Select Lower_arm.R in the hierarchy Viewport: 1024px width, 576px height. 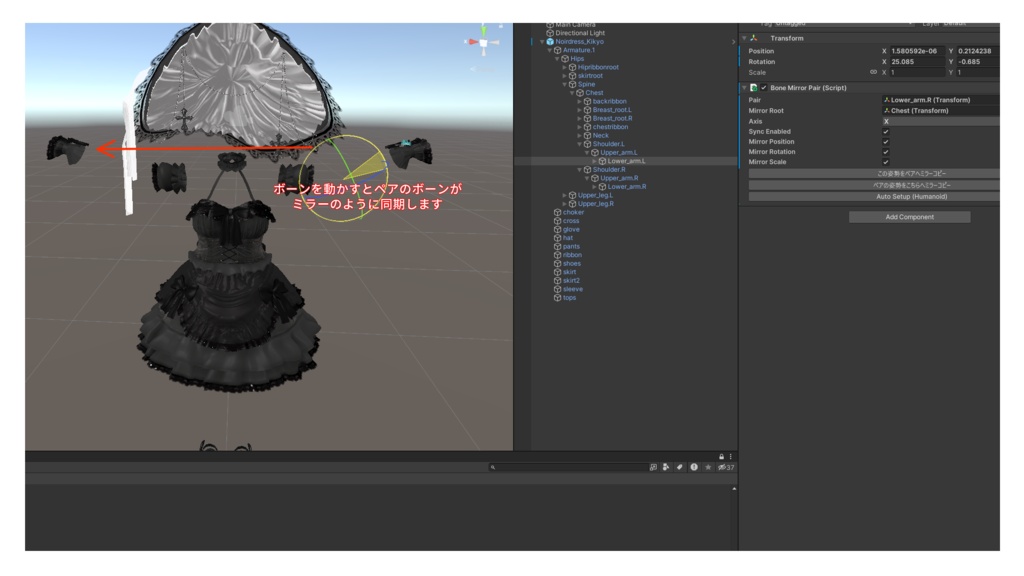click(x=626, y=187)
